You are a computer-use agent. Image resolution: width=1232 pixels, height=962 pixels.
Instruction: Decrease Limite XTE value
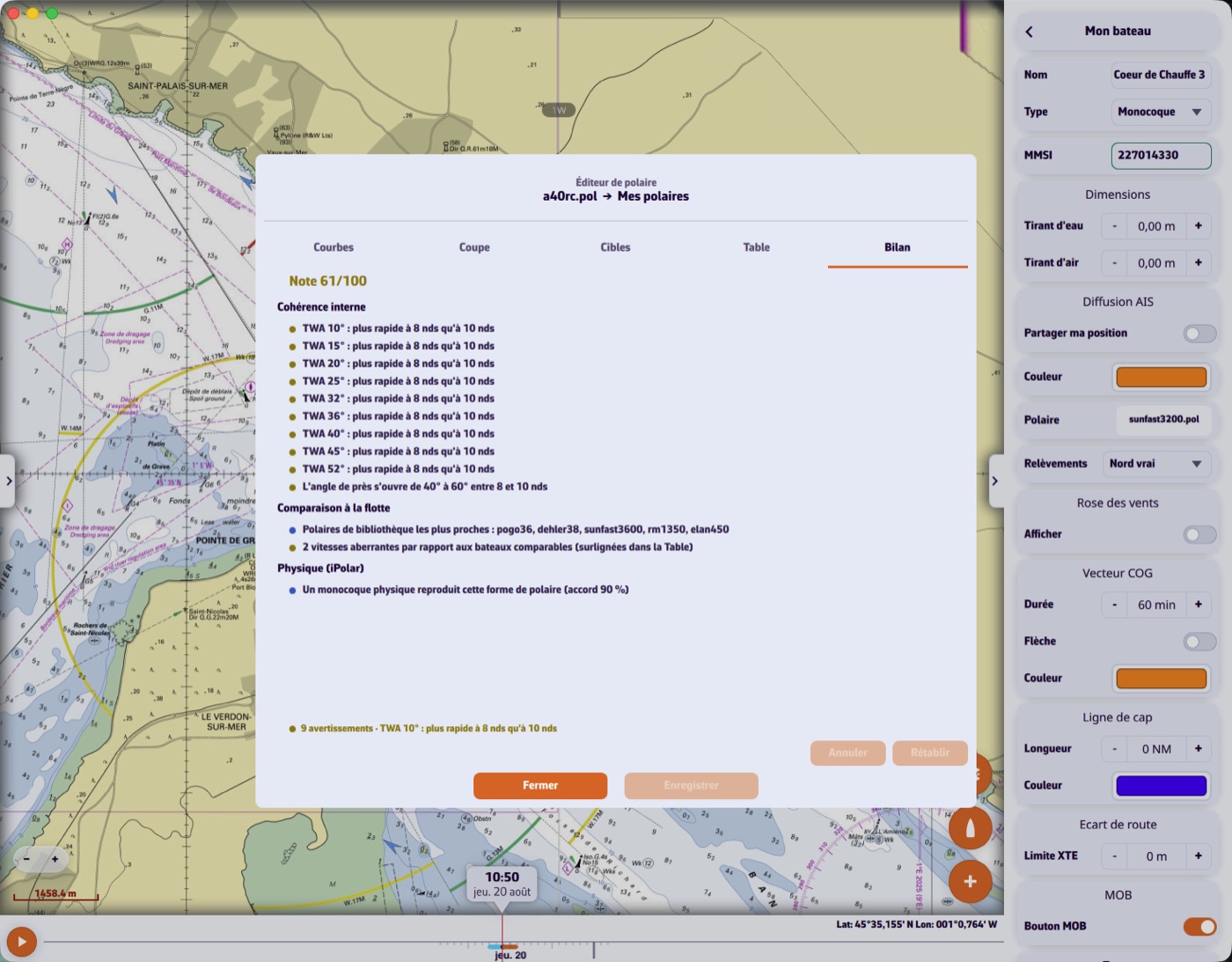pos(1114,856)
